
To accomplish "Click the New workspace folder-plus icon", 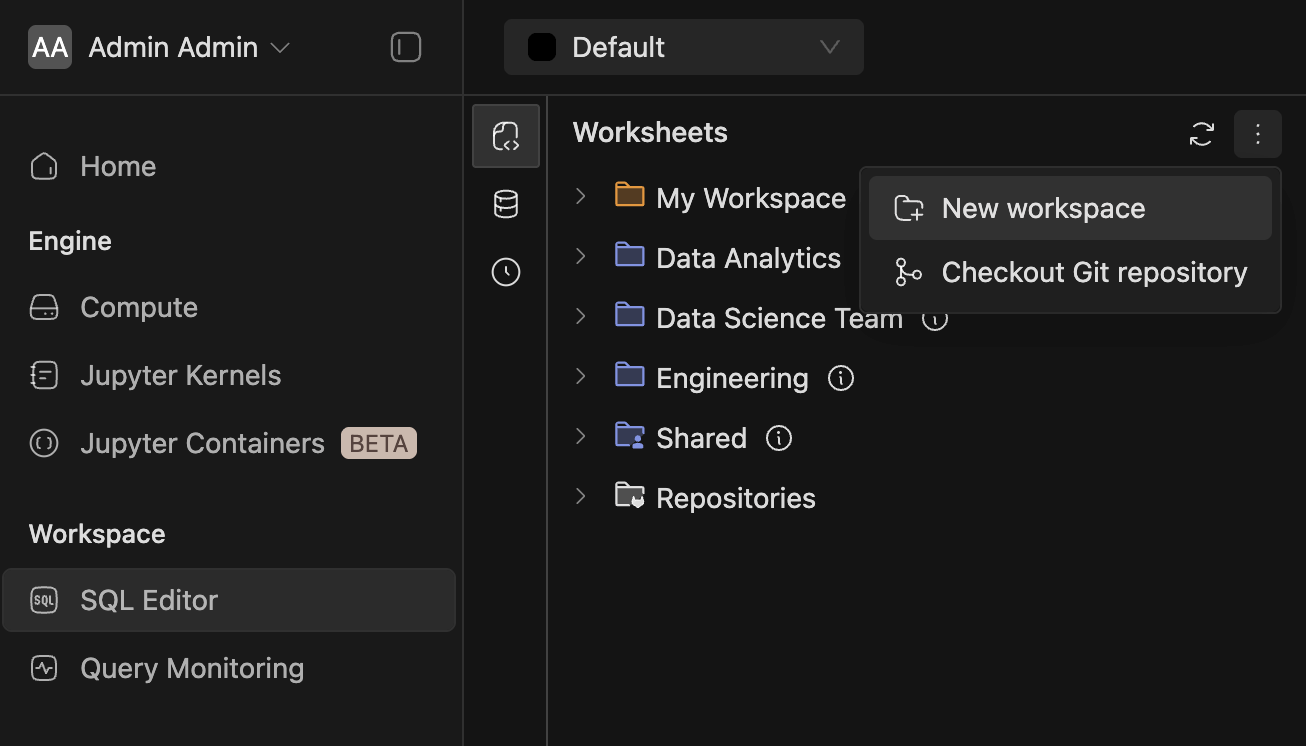I will [x=909, y=208].
